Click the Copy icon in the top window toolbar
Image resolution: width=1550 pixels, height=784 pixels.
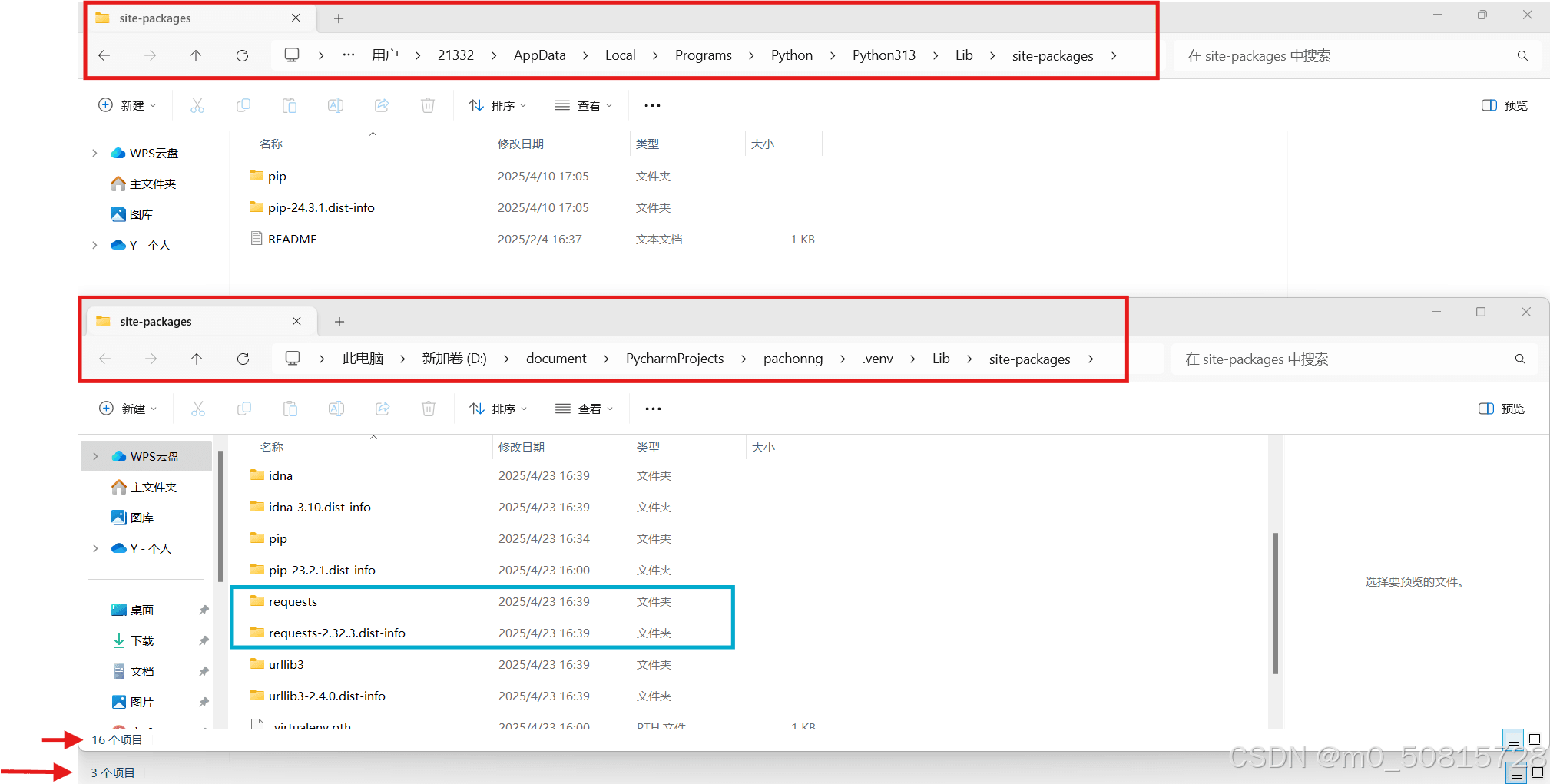(x=243, y=105)
